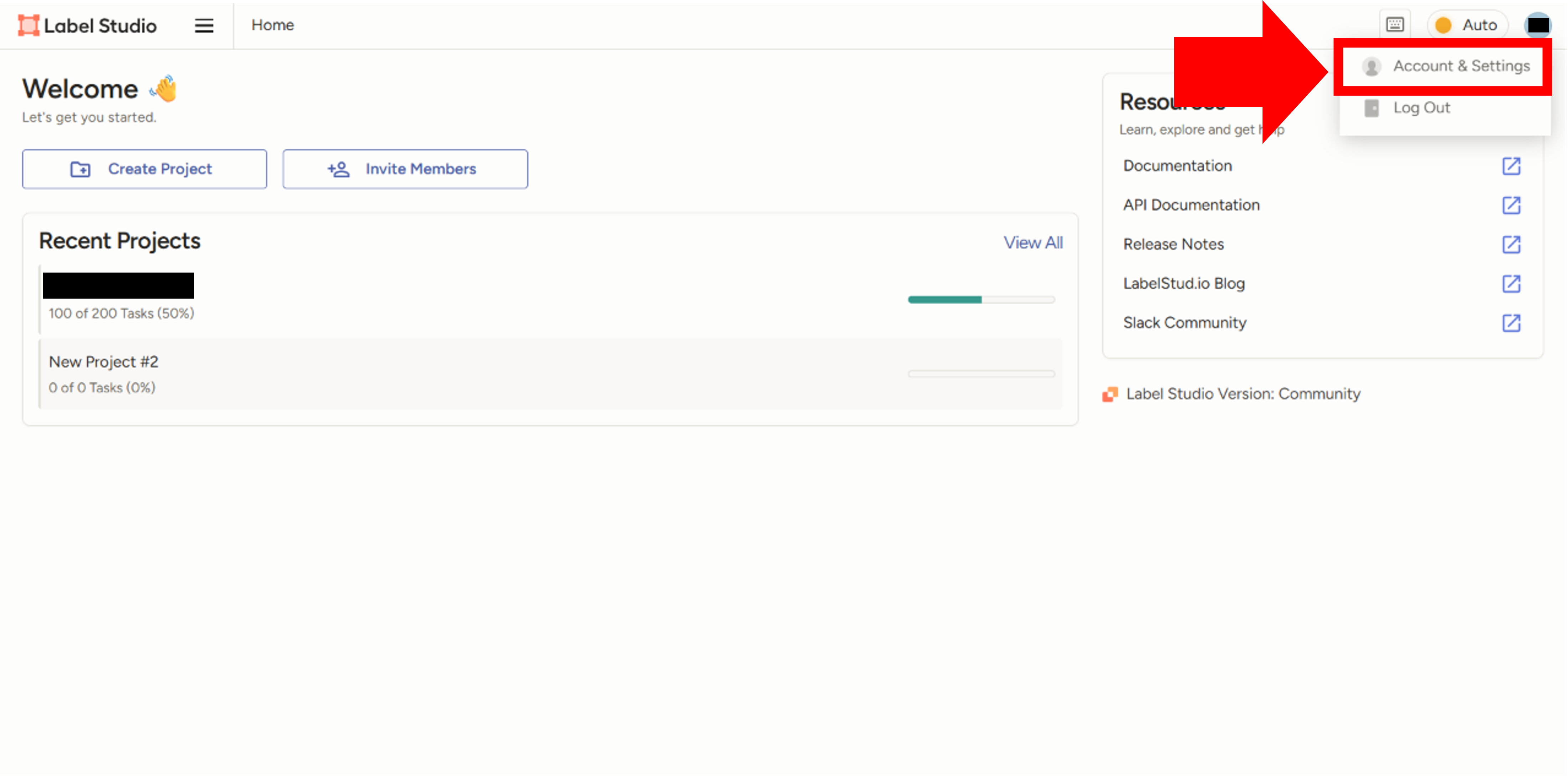Open the Auto theme switcher
This screenshot has width=1568, height=777.
(1467, 25)
